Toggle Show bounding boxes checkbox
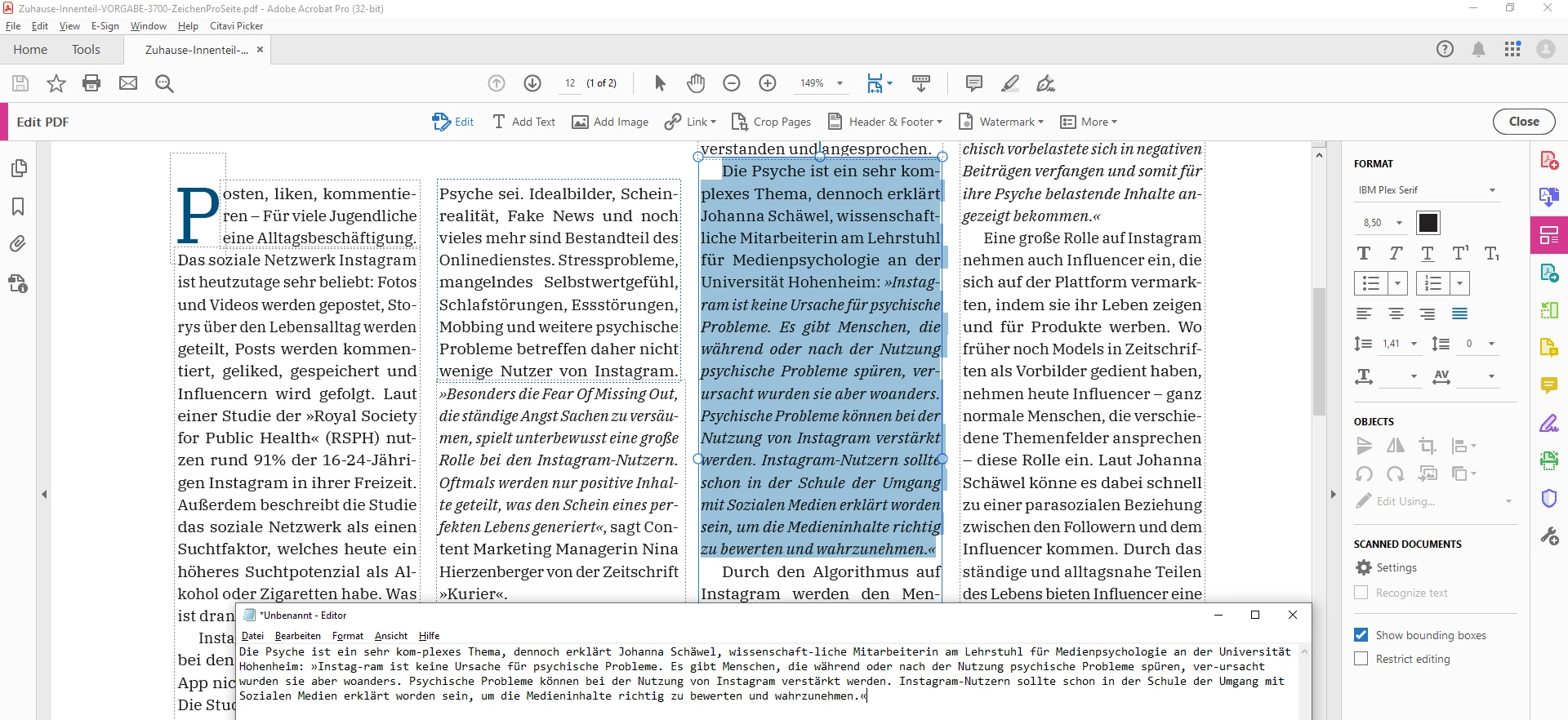1568x720 pixels. coord(1361,635)
